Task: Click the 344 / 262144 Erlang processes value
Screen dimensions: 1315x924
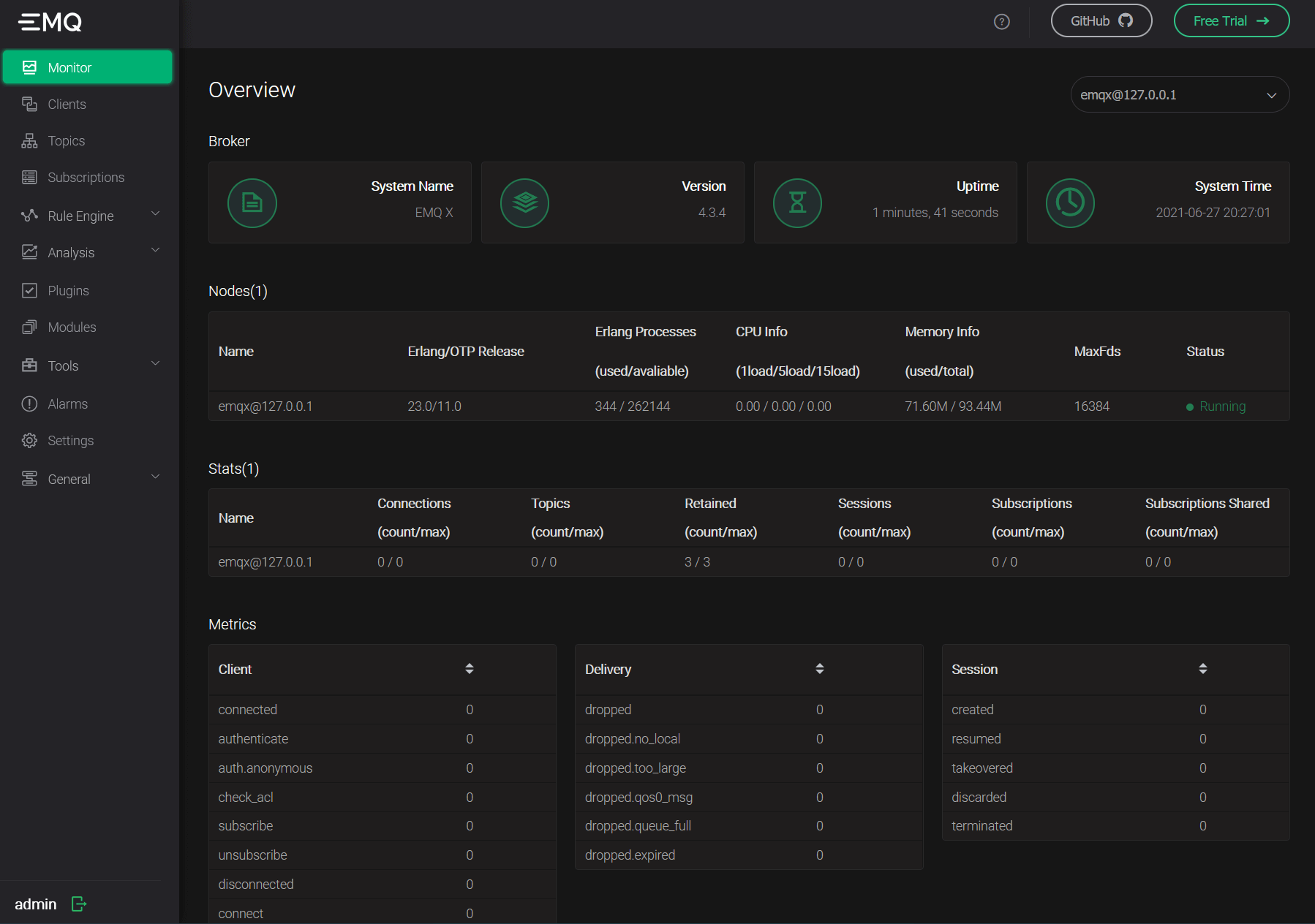Action: pos(633,406)
